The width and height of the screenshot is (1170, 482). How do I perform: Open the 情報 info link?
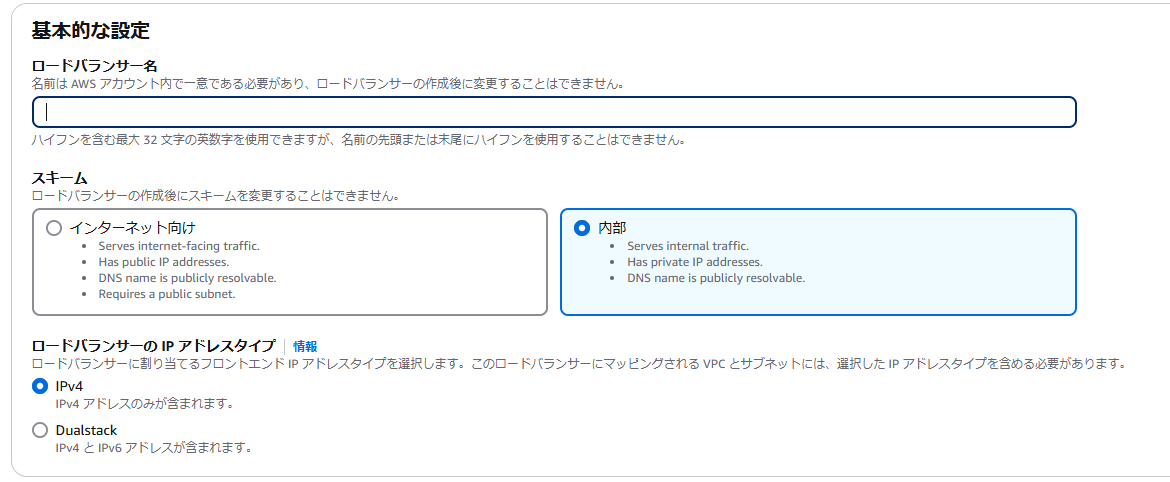click(x=305, y=346)
